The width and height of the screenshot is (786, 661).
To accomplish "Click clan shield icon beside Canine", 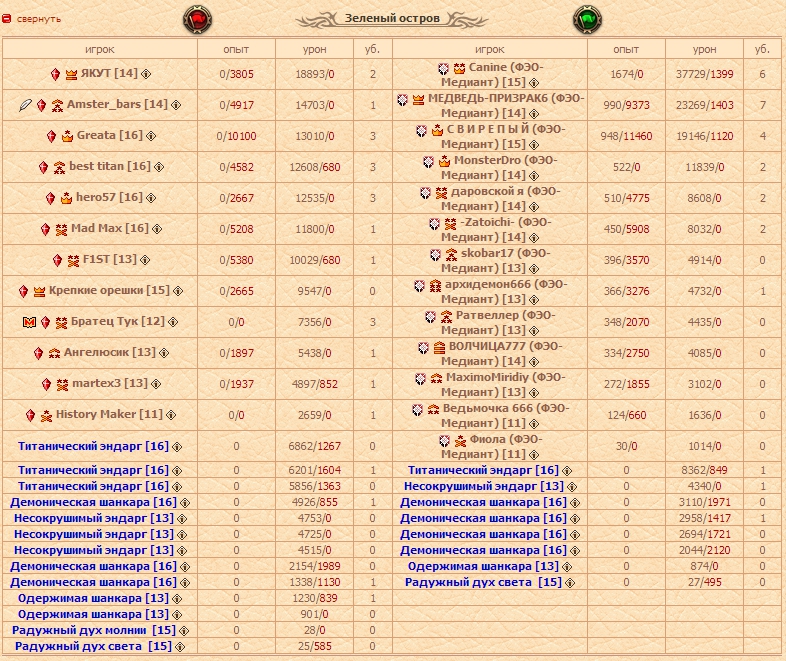I will point(443,69).
